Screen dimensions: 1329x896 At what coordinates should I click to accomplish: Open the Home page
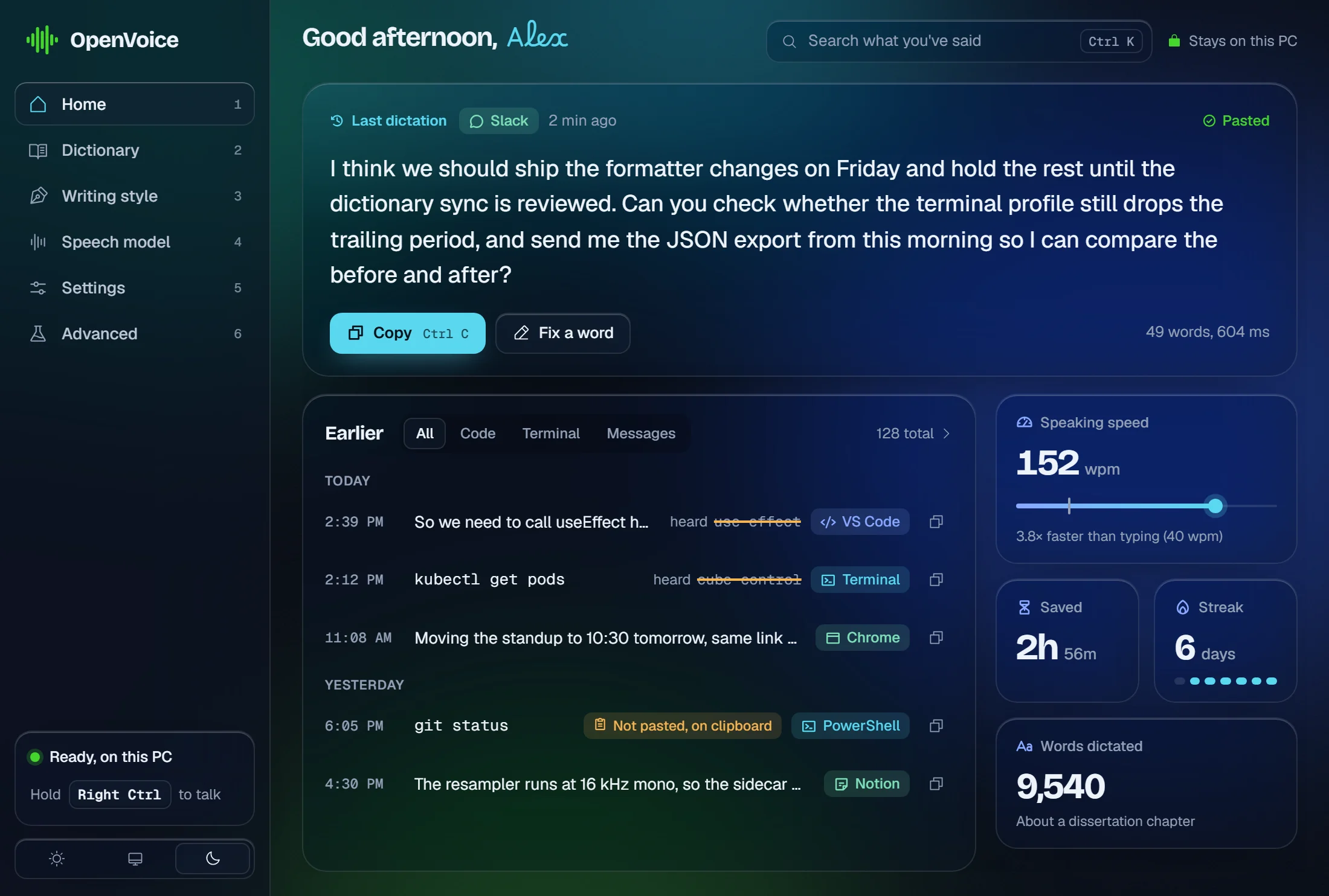coord(135,104)
